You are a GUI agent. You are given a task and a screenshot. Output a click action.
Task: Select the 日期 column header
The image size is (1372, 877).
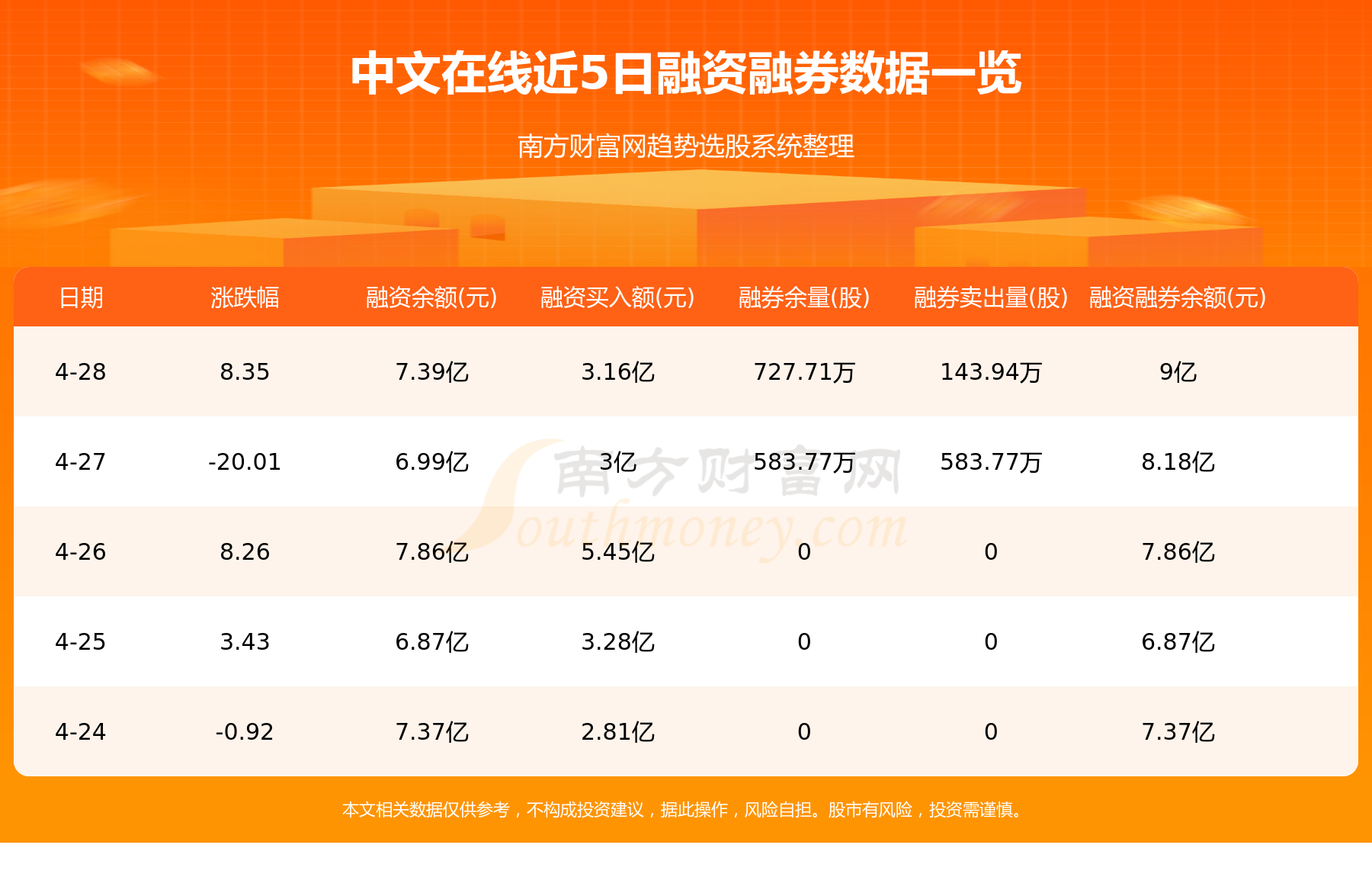(81, 297)
